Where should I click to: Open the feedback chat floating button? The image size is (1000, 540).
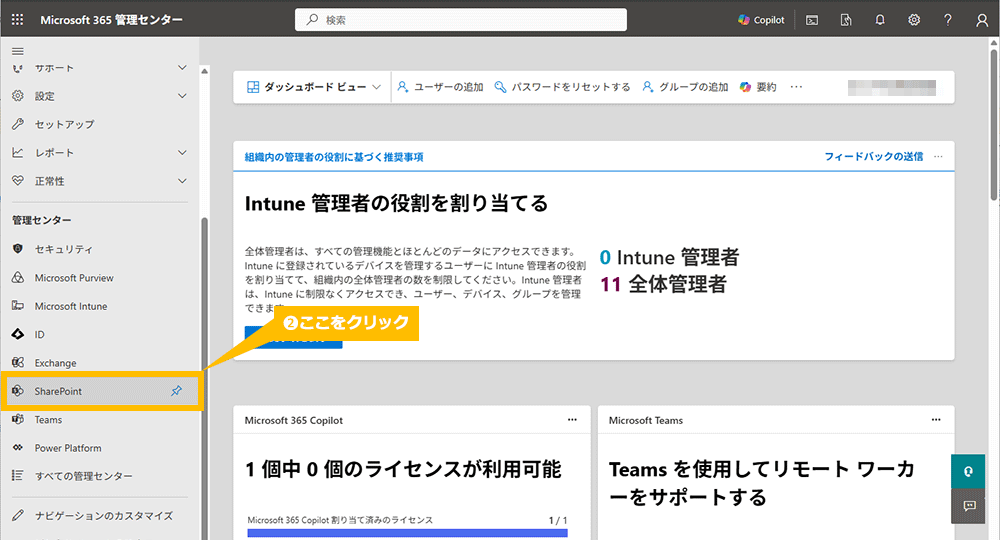click(x=968, y=506)
